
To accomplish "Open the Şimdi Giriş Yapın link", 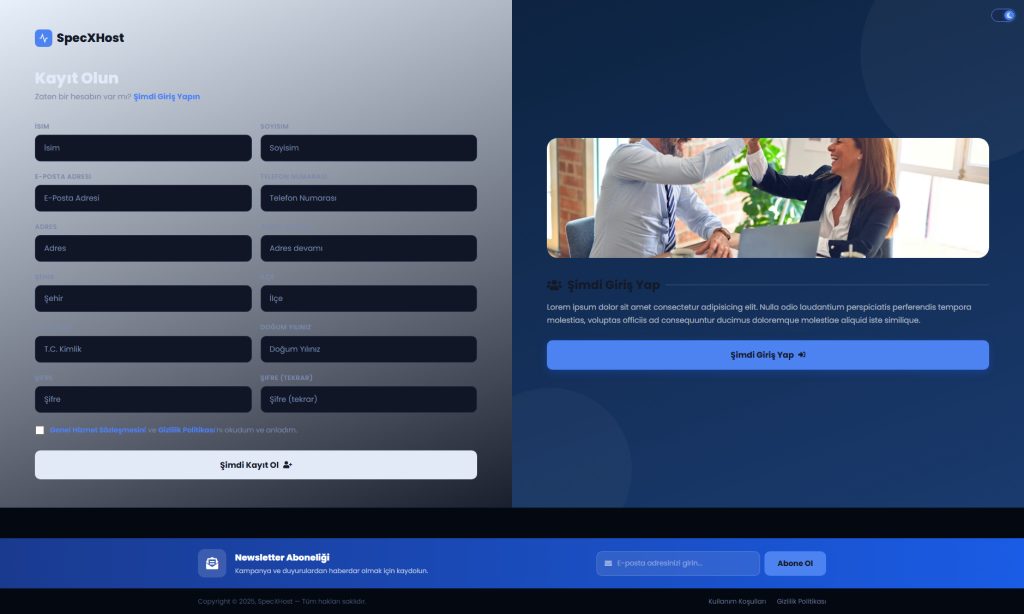I will pyautogui.click(x=166, y=96).
